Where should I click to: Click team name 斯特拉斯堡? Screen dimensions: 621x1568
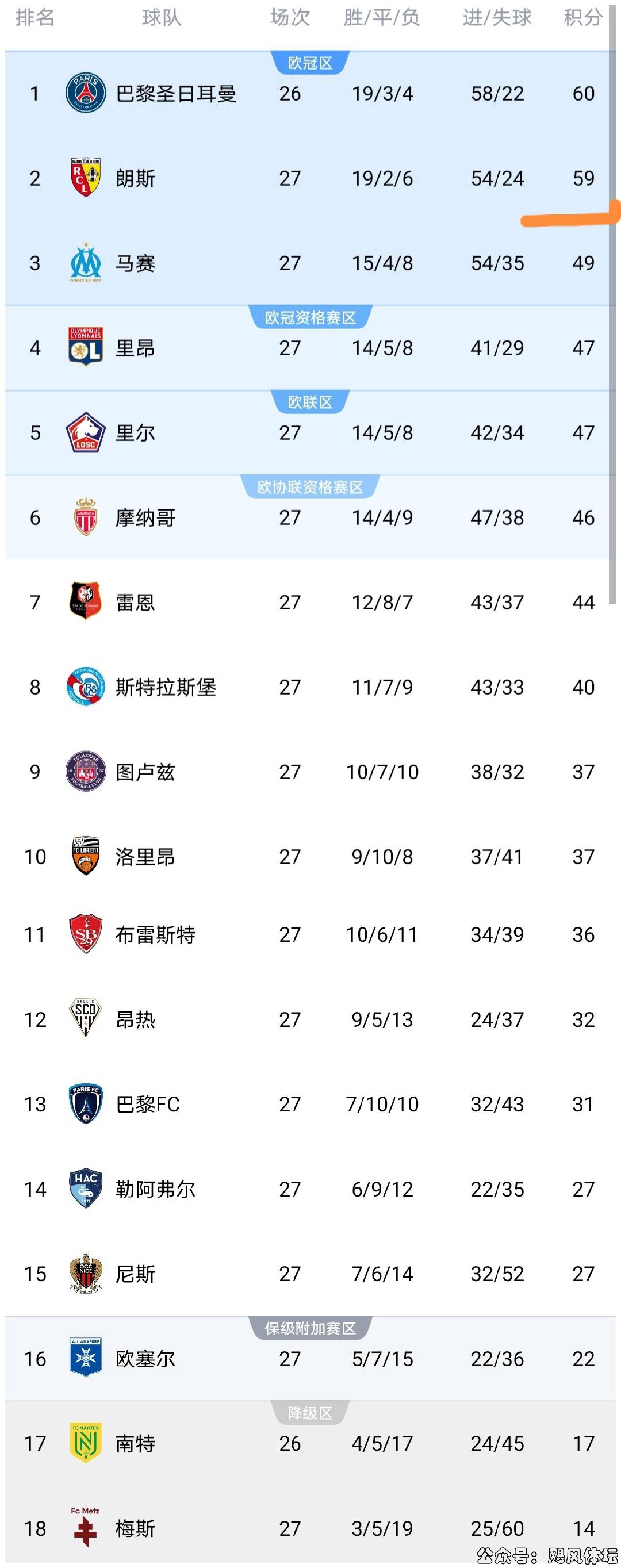166,687
